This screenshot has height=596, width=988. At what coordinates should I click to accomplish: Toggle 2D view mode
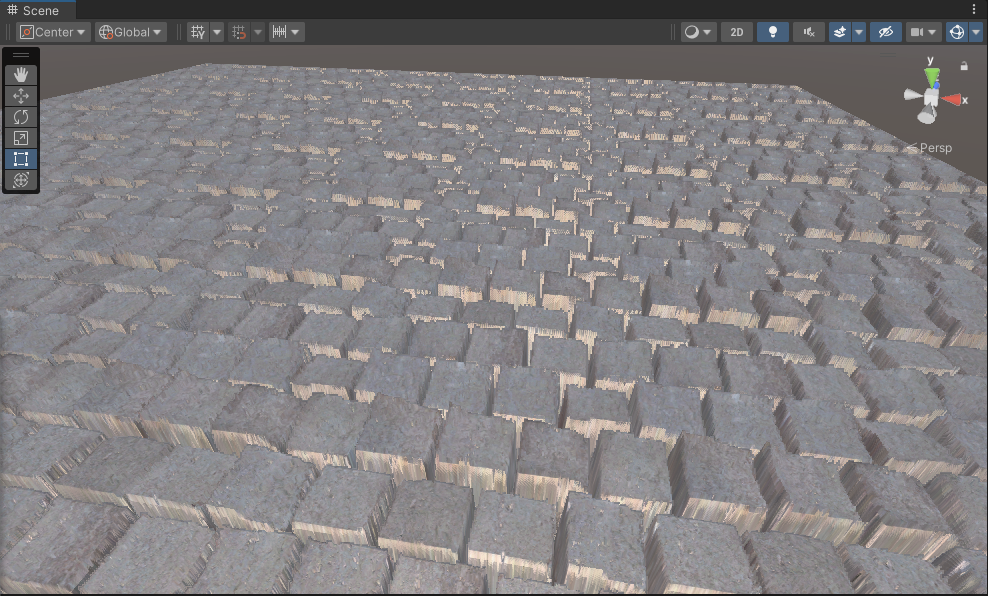pyautogui.click(x=737, y=32)
